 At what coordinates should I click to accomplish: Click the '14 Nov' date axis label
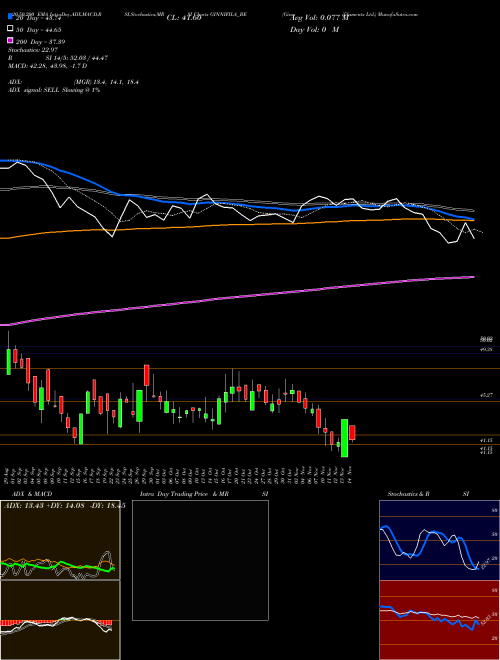pos(350,474)
